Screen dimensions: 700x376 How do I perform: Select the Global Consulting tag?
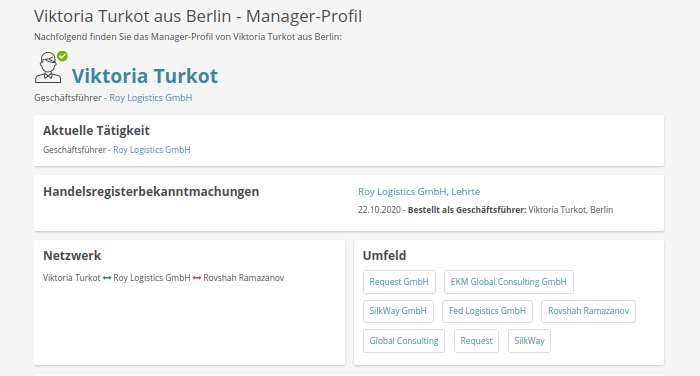[x=404, y=341]
